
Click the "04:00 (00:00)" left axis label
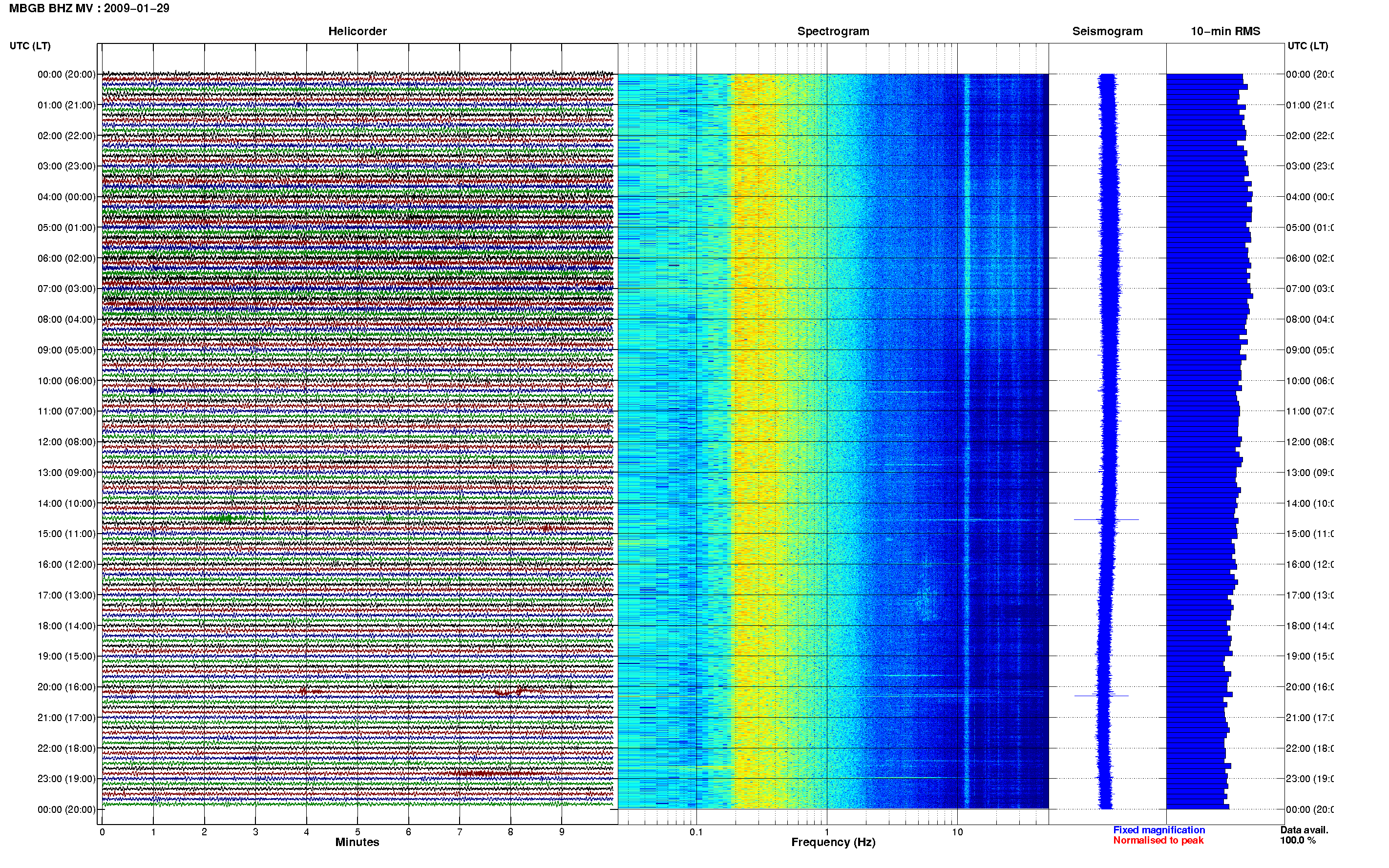coord(66,197)
